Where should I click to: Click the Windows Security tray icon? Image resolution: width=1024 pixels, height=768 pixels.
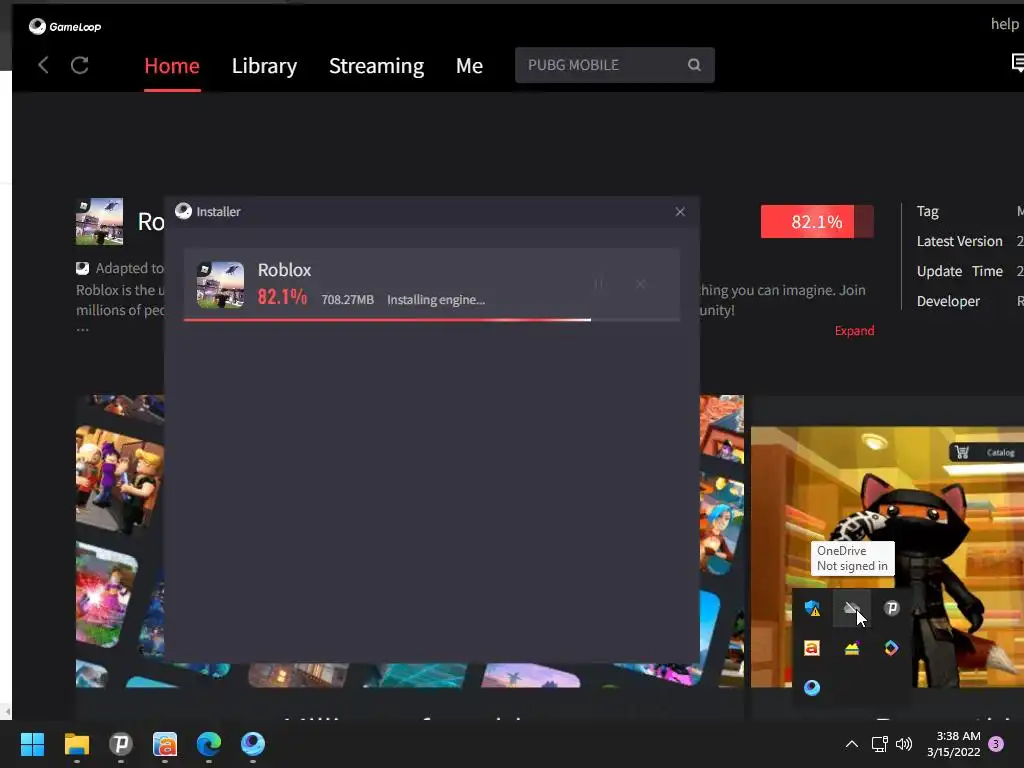812,609
